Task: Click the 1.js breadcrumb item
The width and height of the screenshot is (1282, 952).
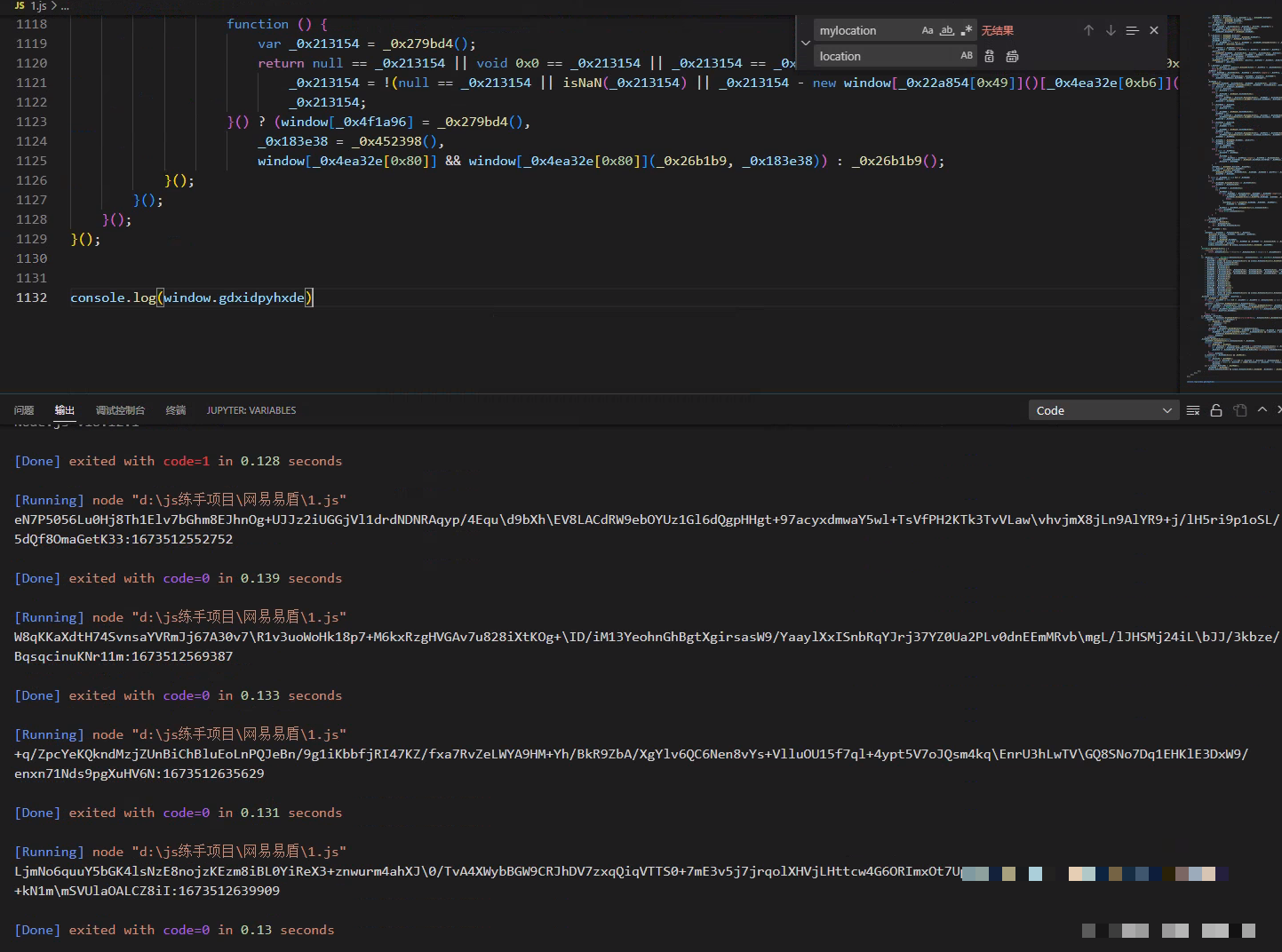Action: coord(38,6)
